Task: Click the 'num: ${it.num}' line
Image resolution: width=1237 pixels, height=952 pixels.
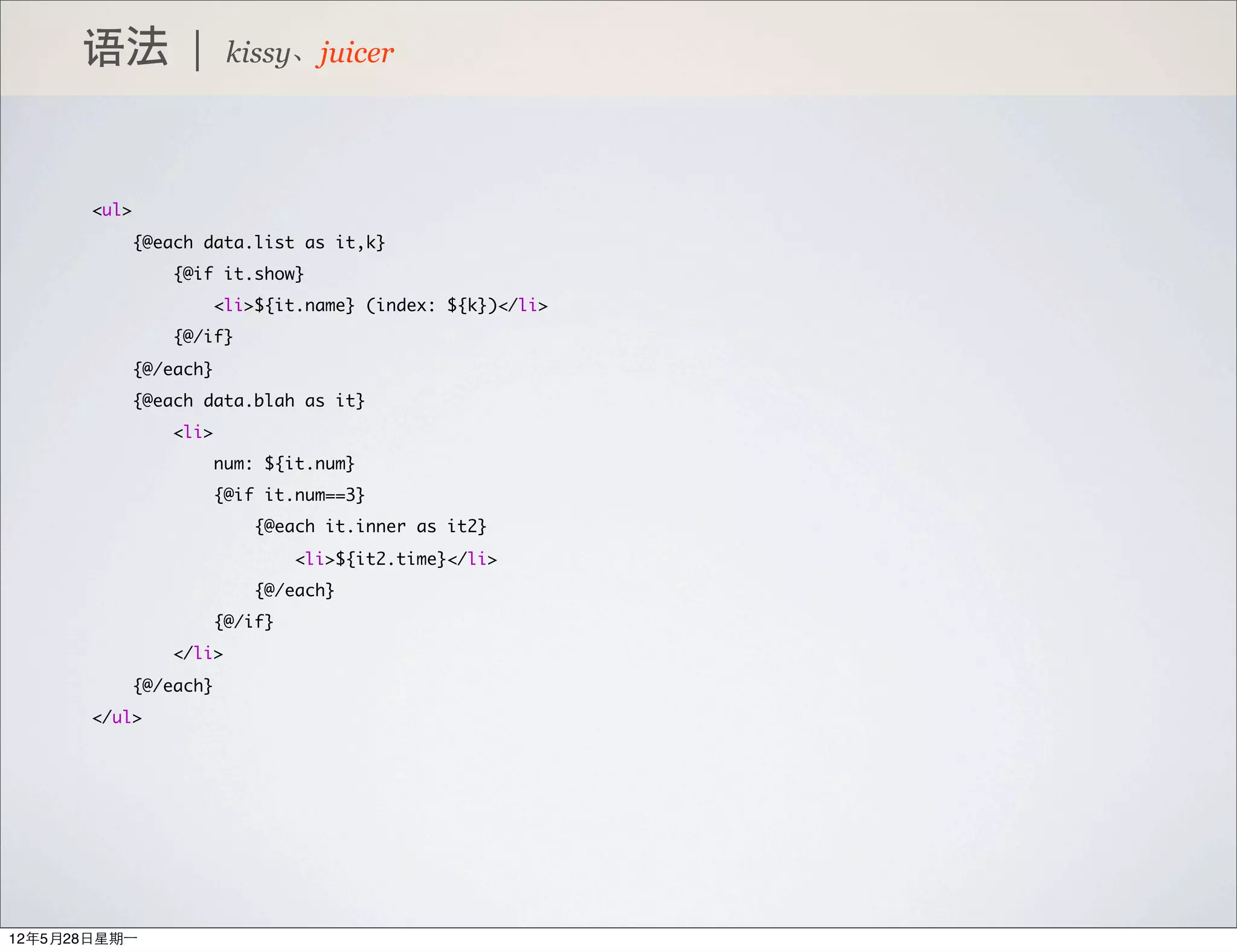Action: 284,464
